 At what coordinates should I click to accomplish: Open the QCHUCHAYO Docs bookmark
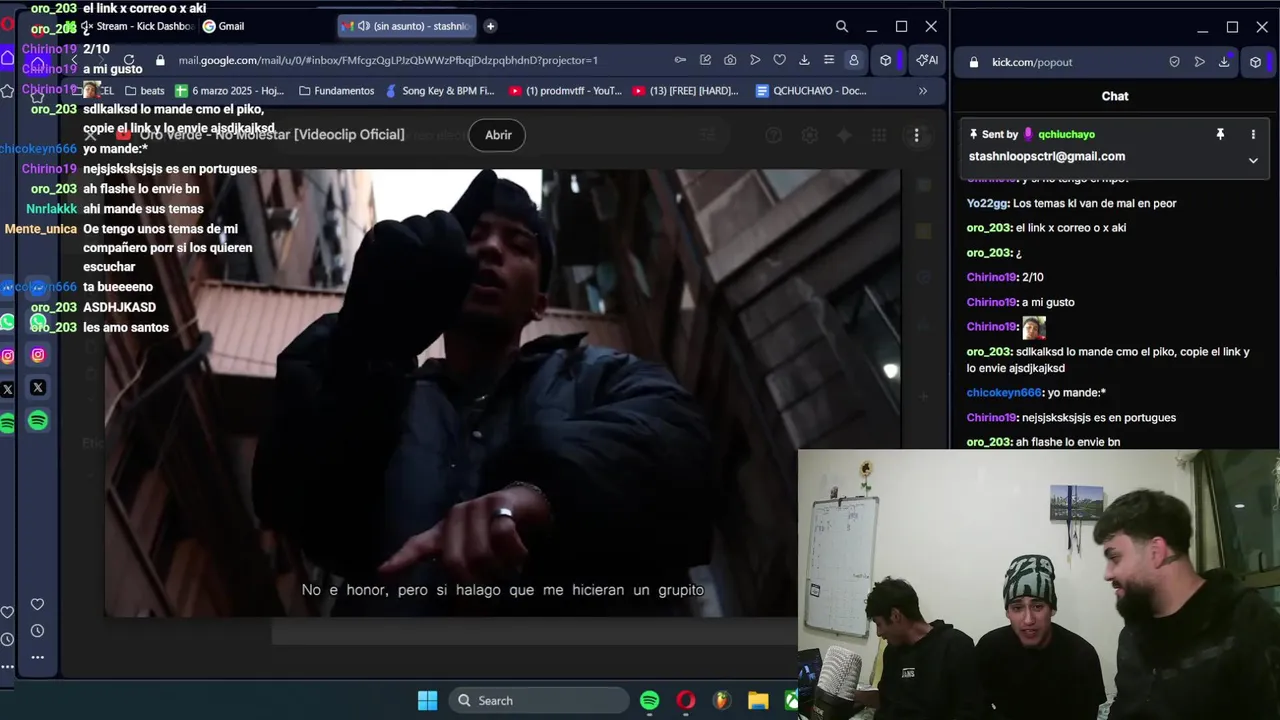click(811, 91)
